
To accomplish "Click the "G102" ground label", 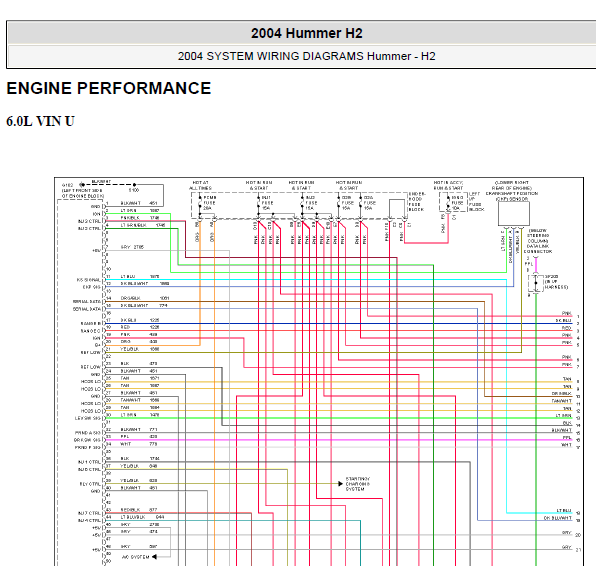I will click(x=67, y=185).
